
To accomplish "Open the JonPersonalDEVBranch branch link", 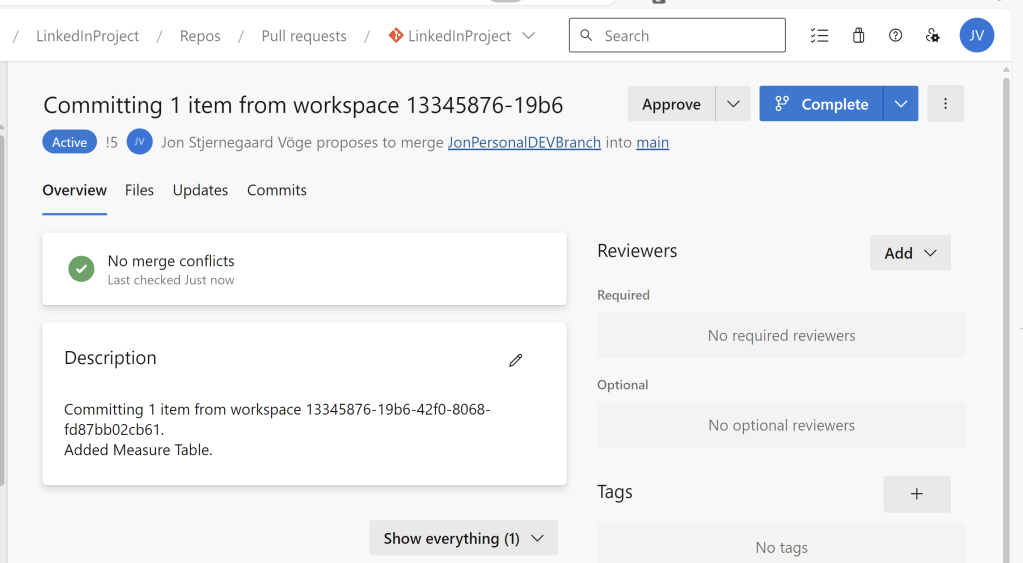I will [524, 142].
